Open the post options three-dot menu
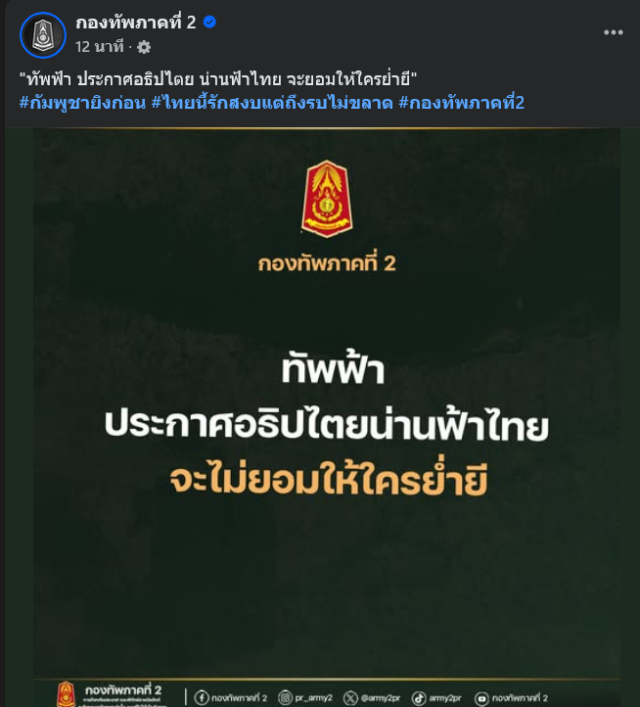Screen dimensions: 640x707 tap(613, 32)
